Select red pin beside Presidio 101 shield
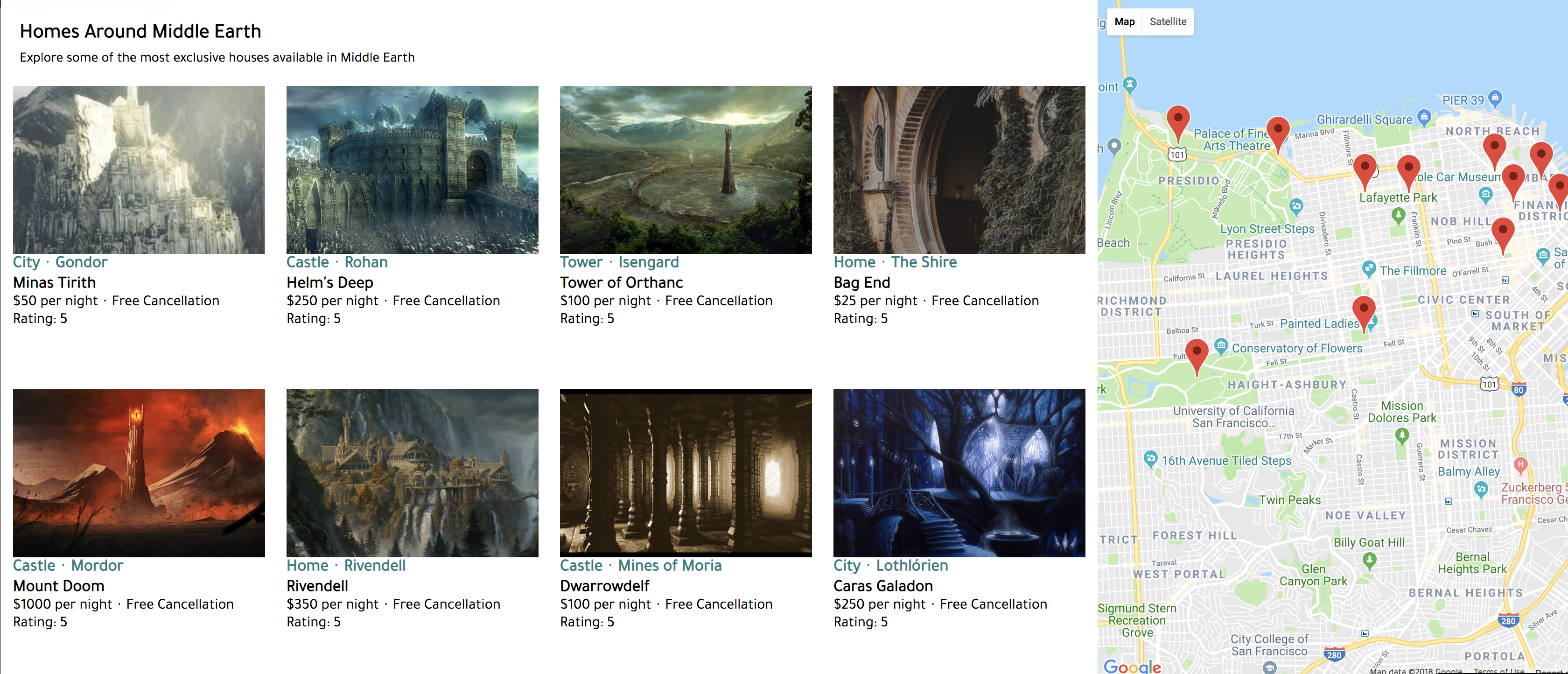This screenshot has height=674, width=1568. 1178,124
